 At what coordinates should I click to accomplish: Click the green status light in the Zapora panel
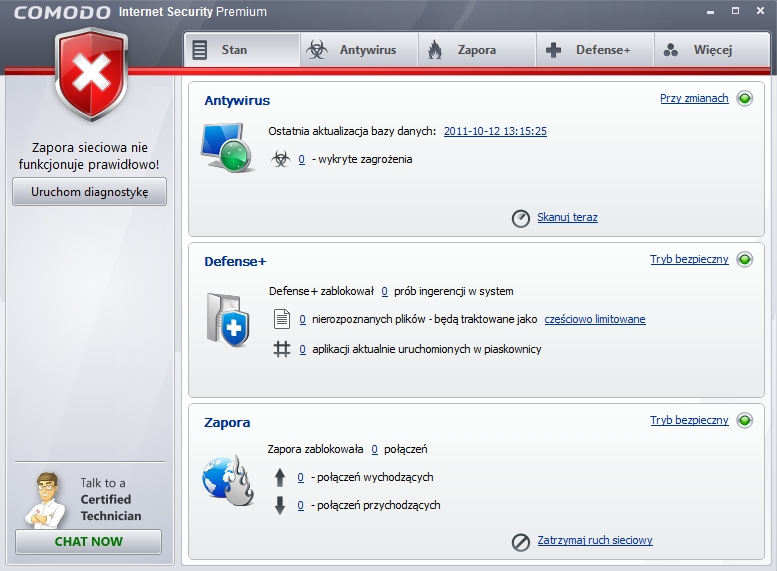point(744,420)
